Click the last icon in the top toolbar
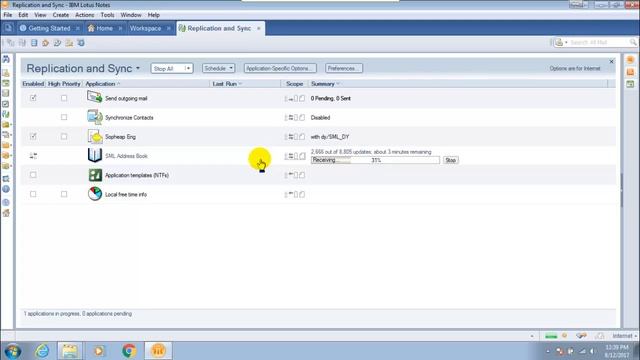This screenshot has height=360, width=640. (x=81, y=43)
